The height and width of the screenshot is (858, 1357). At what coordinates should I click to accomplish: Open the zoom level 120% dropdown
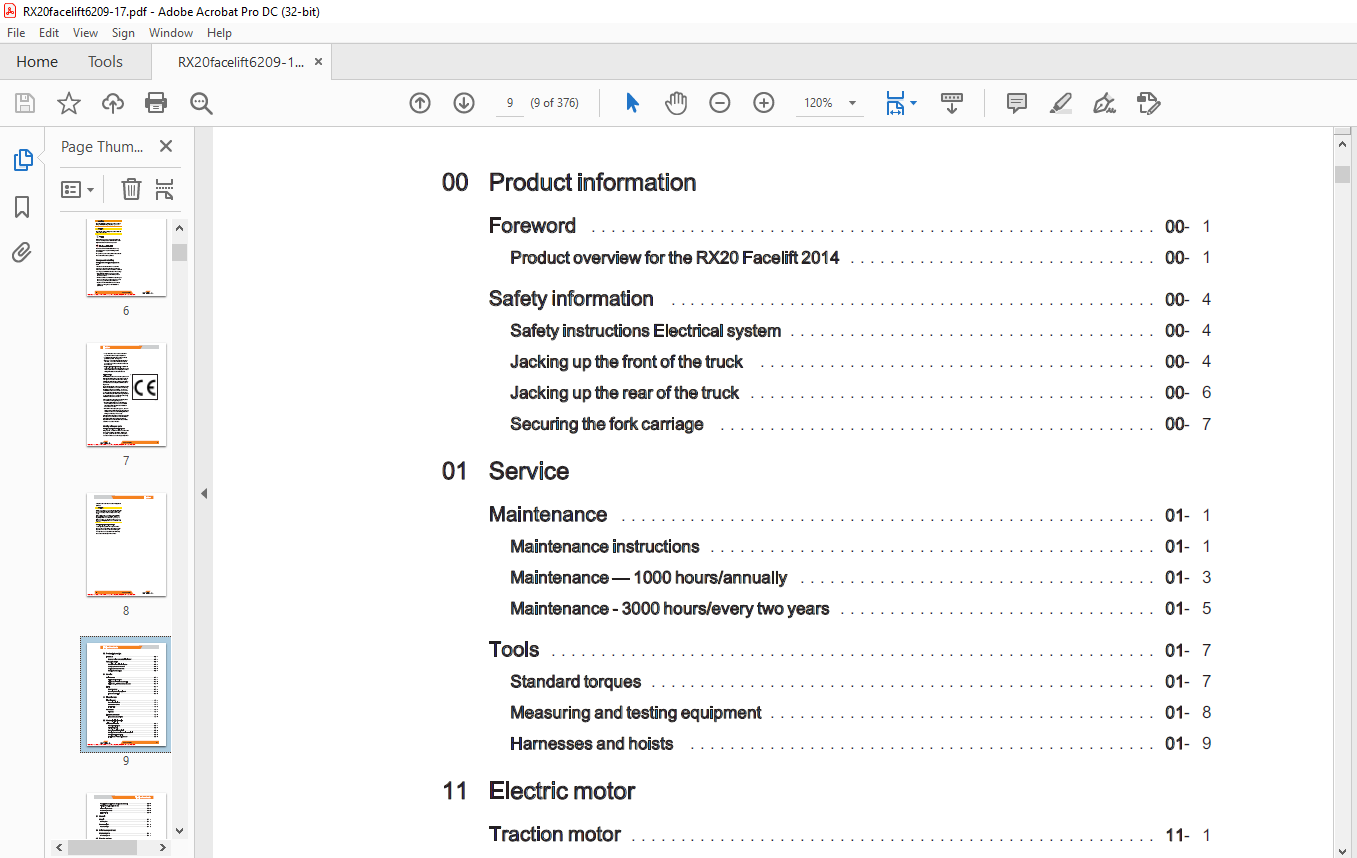point(852,103)
